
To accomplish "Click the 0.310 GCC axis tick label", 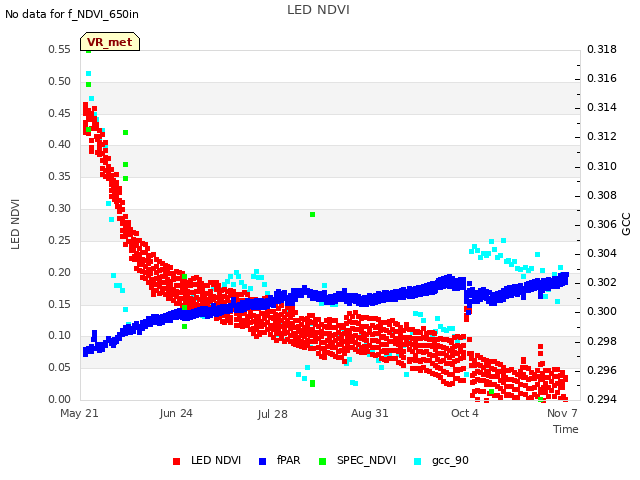I will point(602,167).
